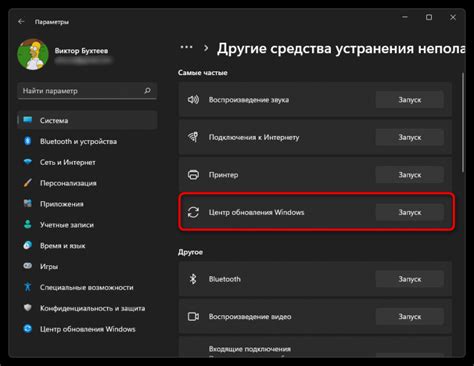
Task: Click the Bluetooth sidebar icon
Action: pyautogui.click(x=28, y=141)
